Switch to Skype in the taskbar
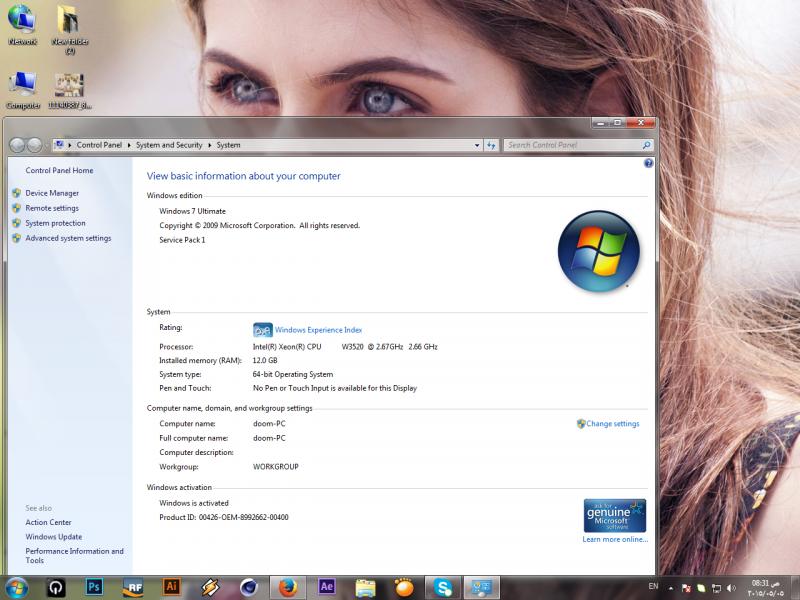Screen dimensions: 800x600 tap(443, 587)
